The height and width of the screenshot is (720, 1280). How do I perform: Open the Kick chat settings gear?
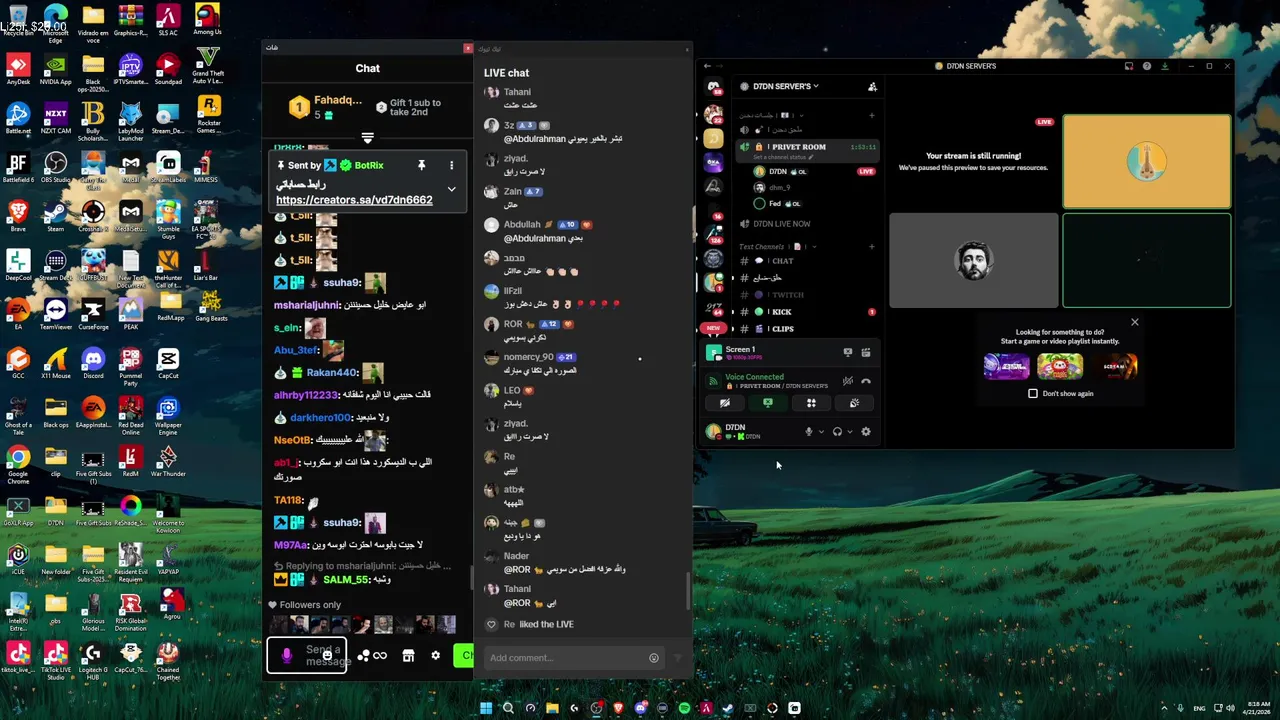point(435,656)
